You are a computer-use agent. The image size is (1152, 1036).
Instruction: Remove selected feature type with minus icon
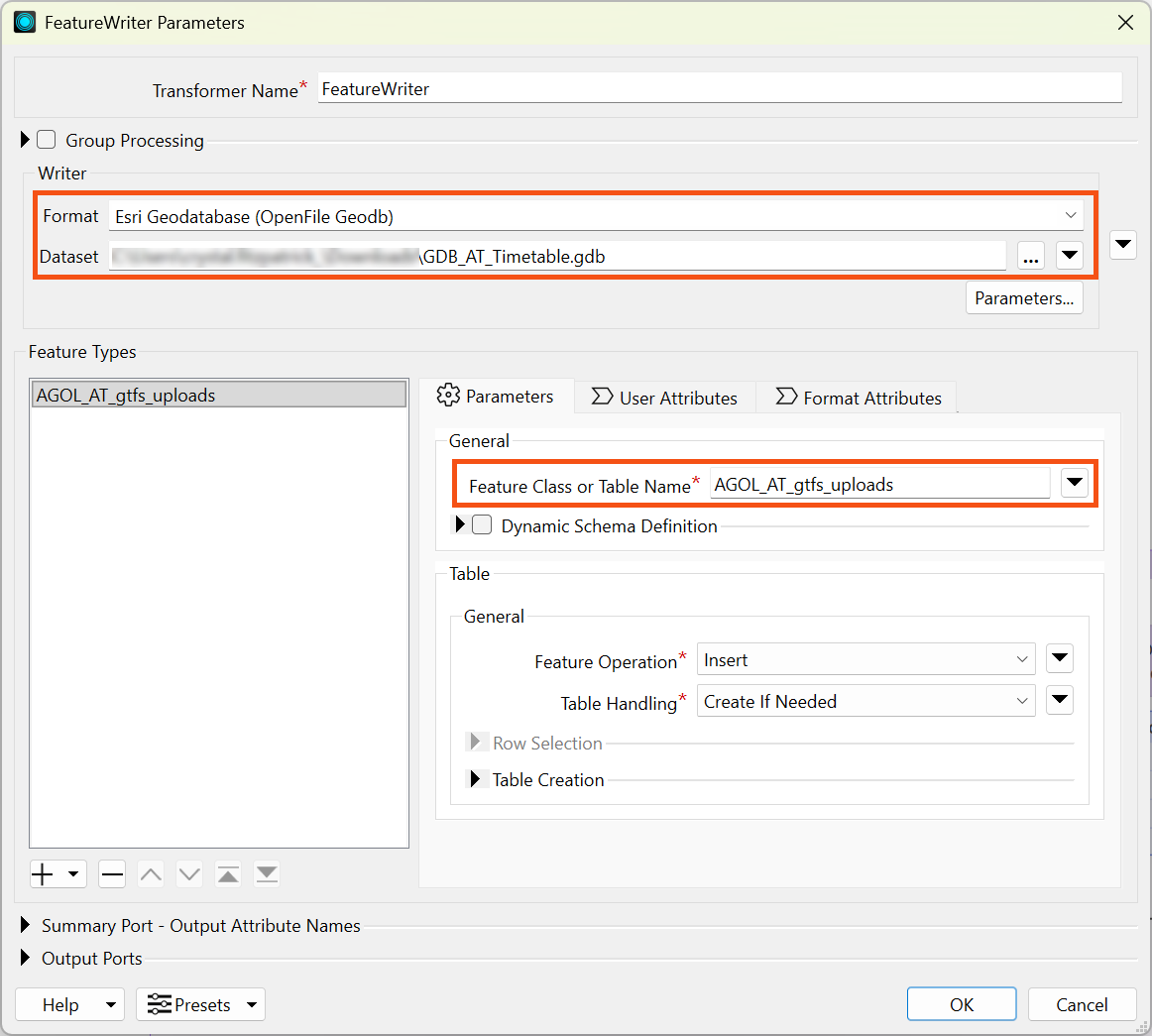pos(112,874)
